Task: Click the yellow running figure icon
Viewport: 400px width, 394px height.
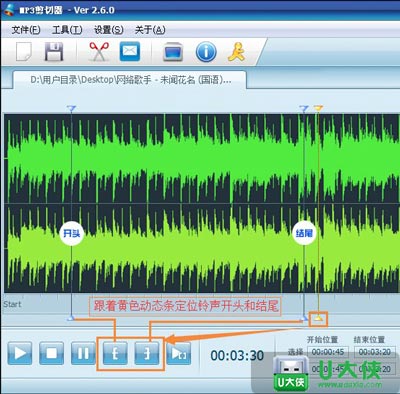Action: pos(236,52)
